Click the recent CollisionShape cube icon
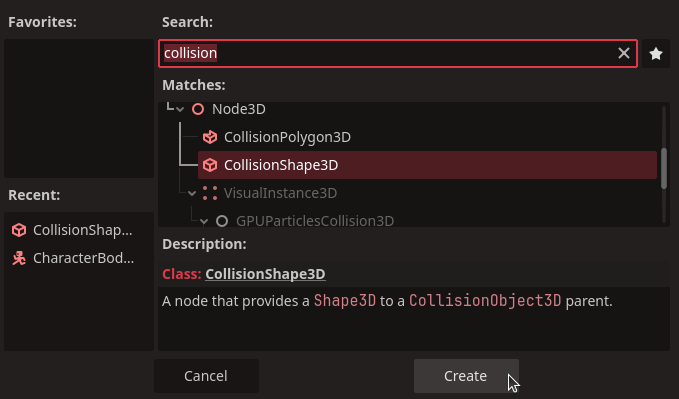 (x=19, y=230)
